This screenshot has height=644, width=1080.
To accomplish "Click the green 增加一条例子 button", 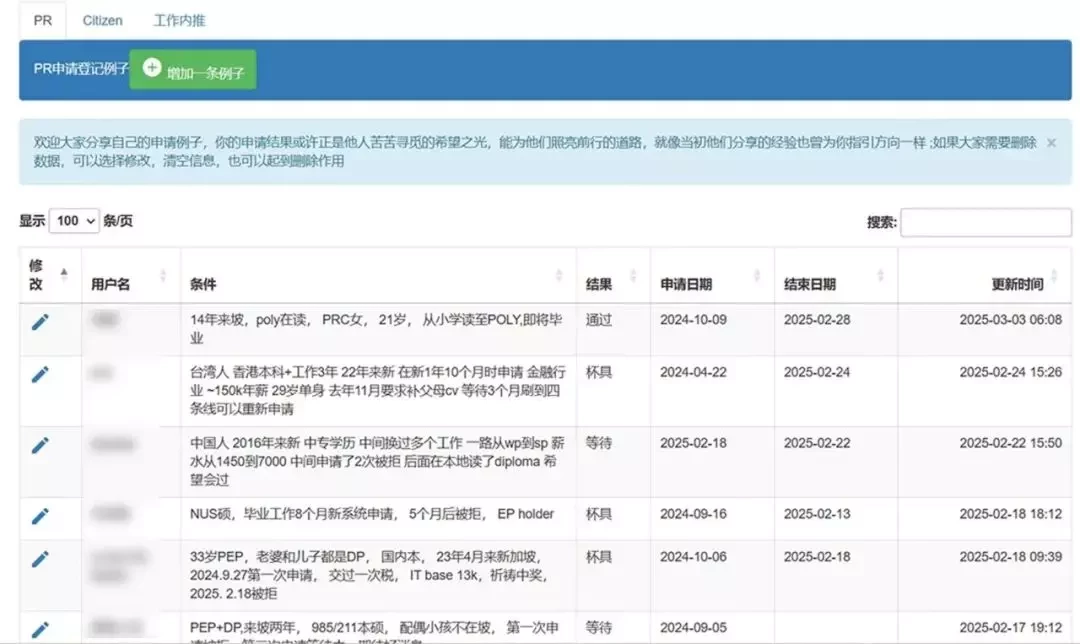I will pyautogui.click(x=193, y=70).
